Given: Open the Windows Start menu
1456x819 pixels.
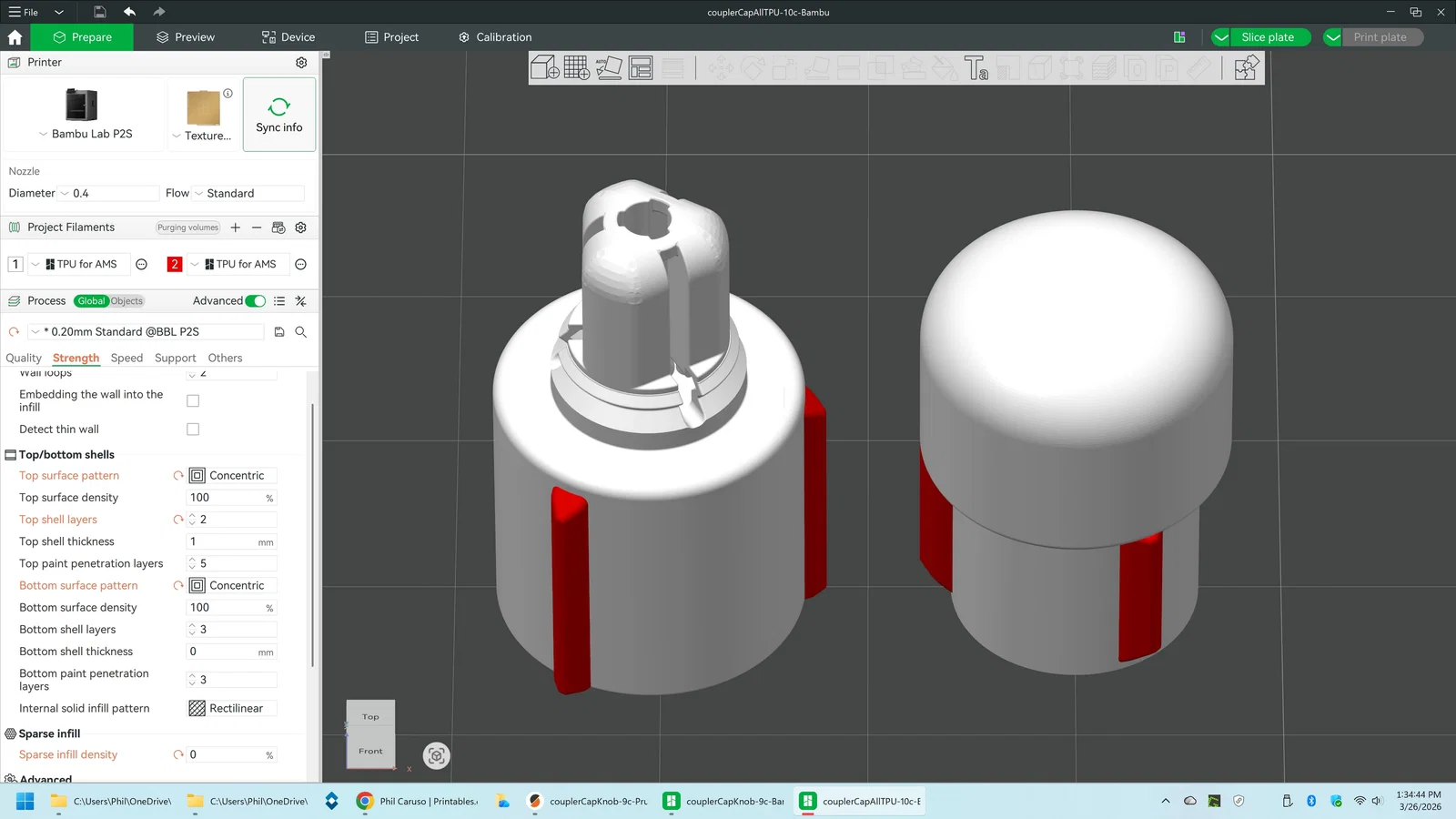Looking at the screenshot, I should coord(25,801).
